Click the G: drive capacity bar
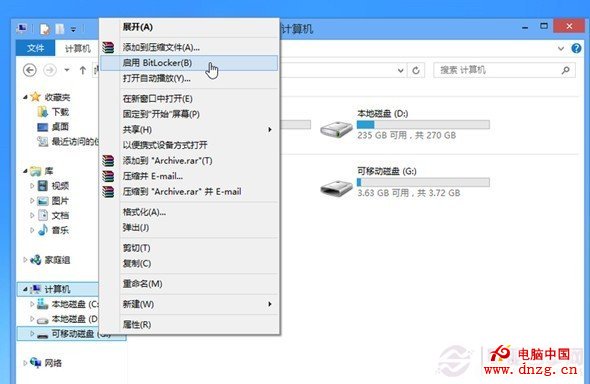Viewport: 590px width, 384px height. pyautogui.click(x=423, y=182)
